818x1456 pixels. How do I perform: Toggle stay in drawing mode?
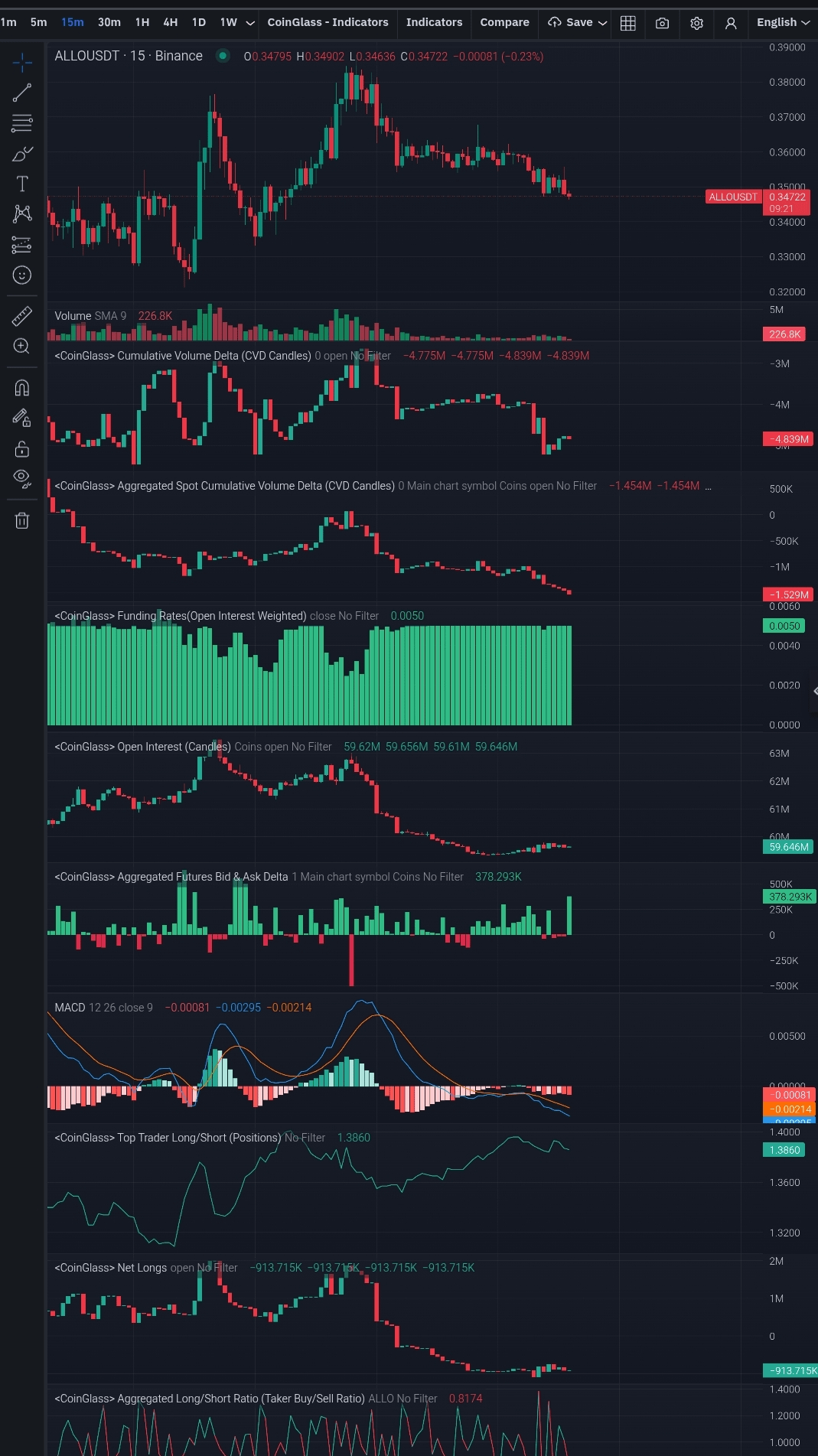pyautogui.click(x=22, y=417)
